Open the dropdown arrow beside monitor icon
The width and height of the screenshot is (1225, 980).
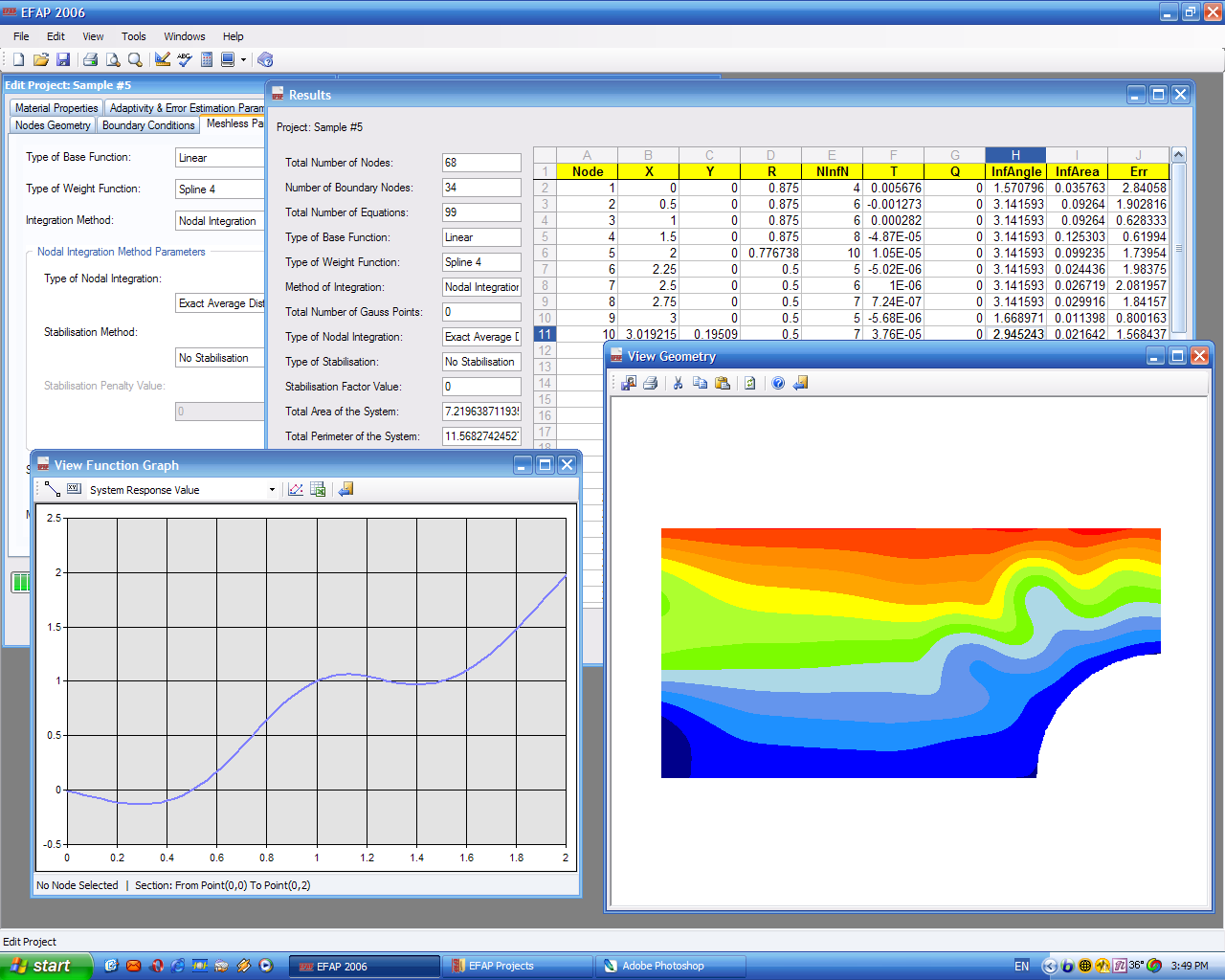click(x=243, y=59)
